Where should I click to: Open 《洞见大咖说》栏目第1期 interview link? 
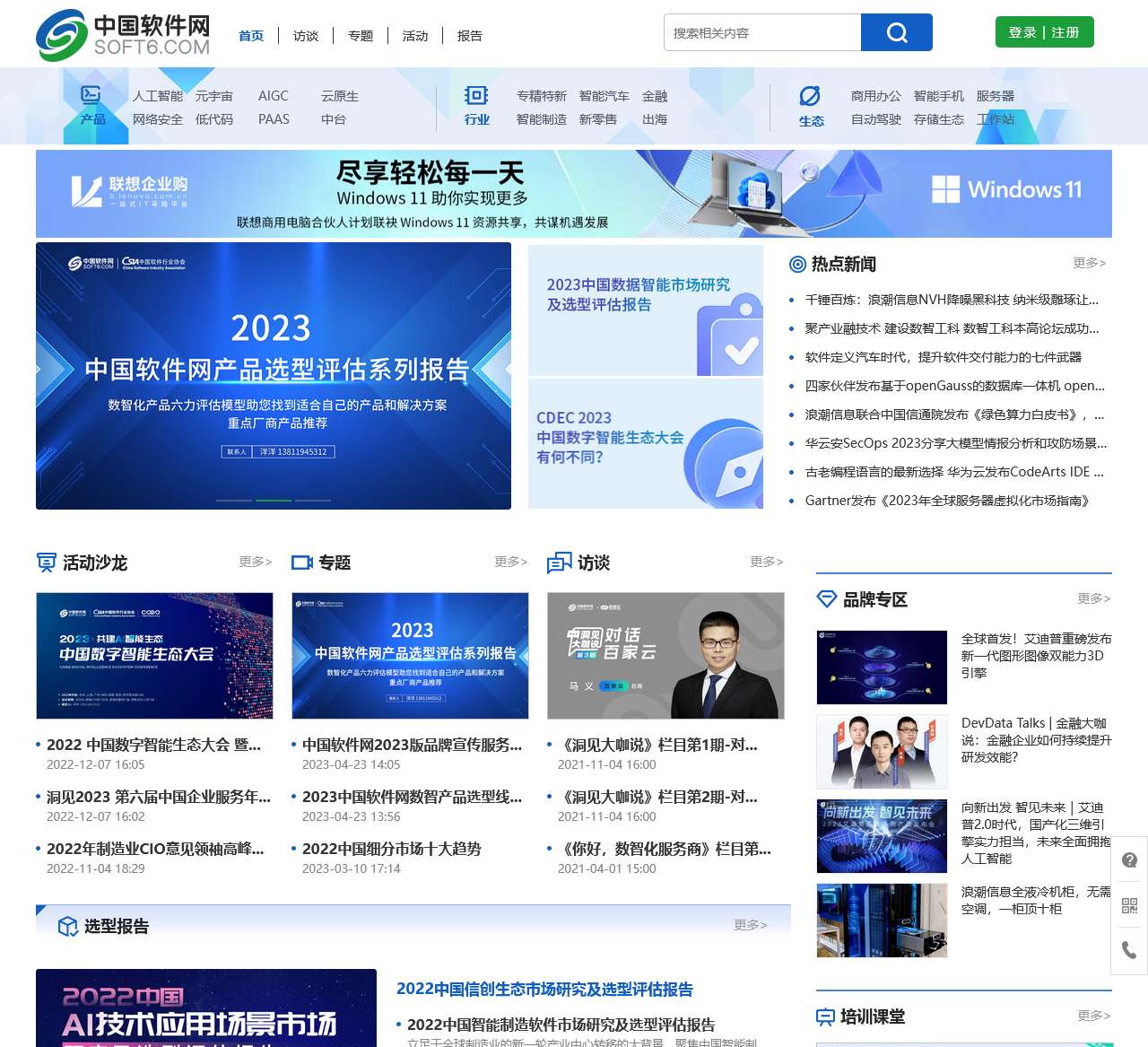click(x=657, y=745)
